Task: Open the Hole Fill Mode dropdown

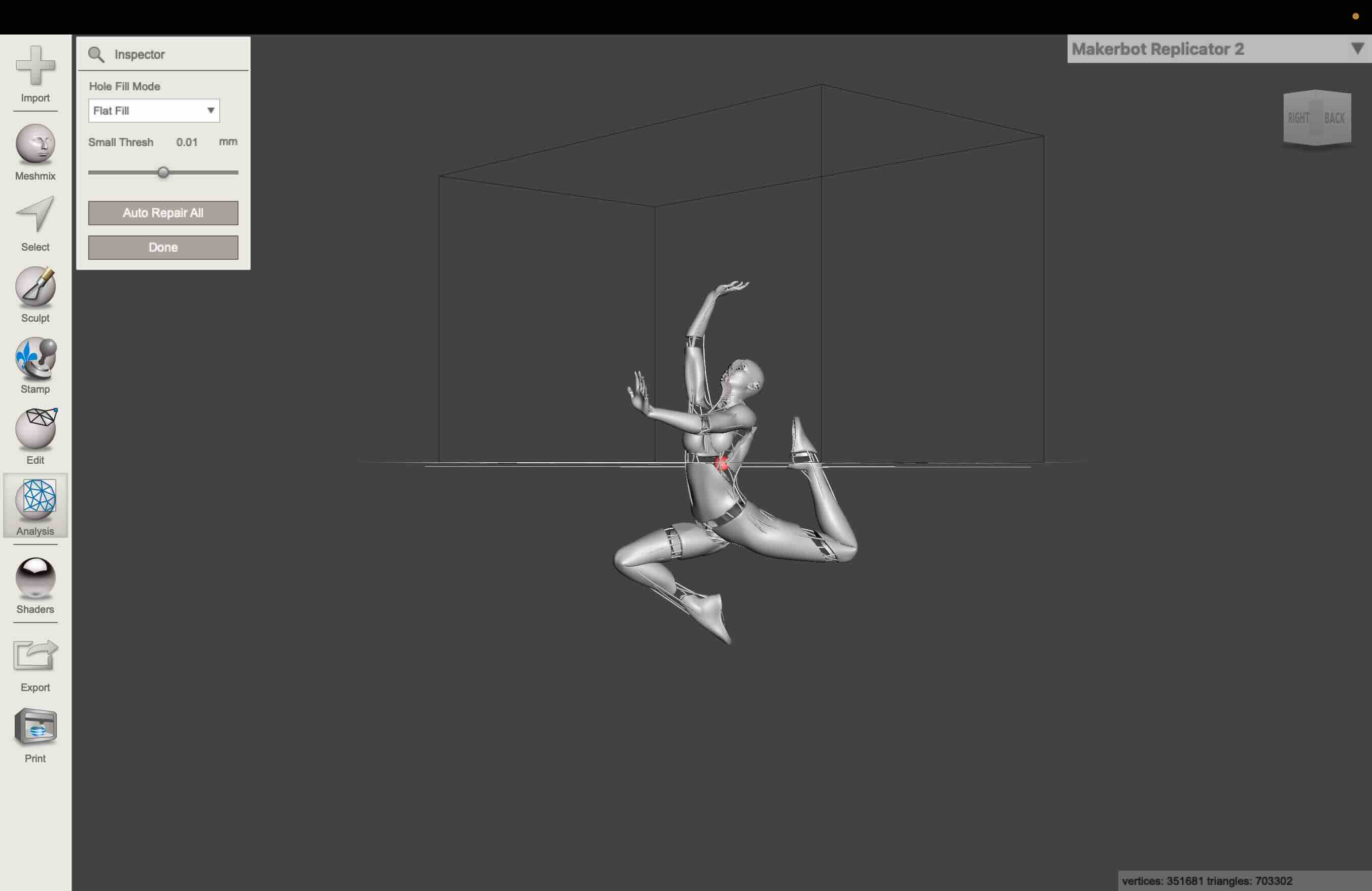Action: pyautogui.click(x=154, y=111)
